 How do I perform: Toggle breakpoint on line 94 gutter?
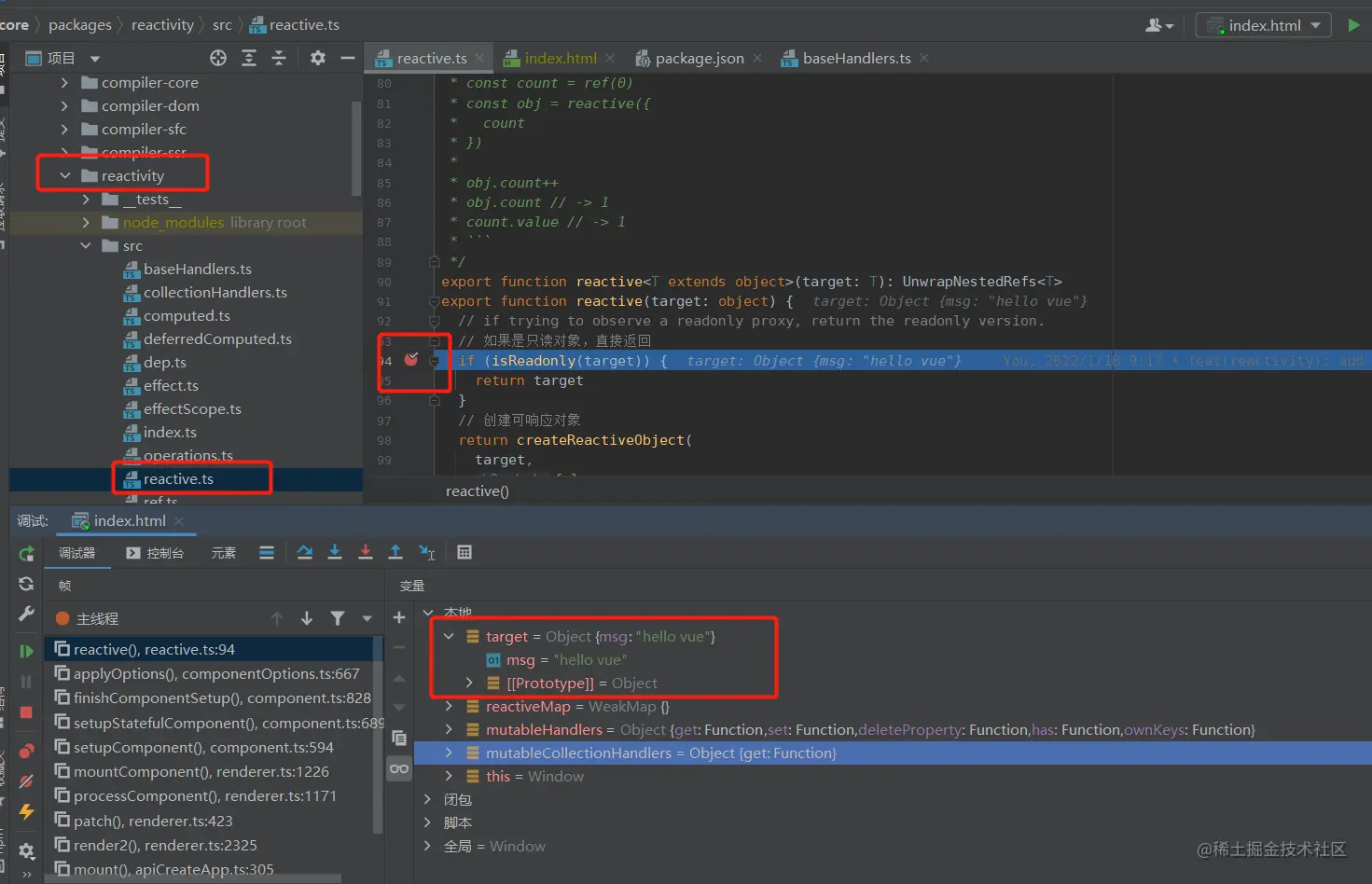tap(411, 360)
